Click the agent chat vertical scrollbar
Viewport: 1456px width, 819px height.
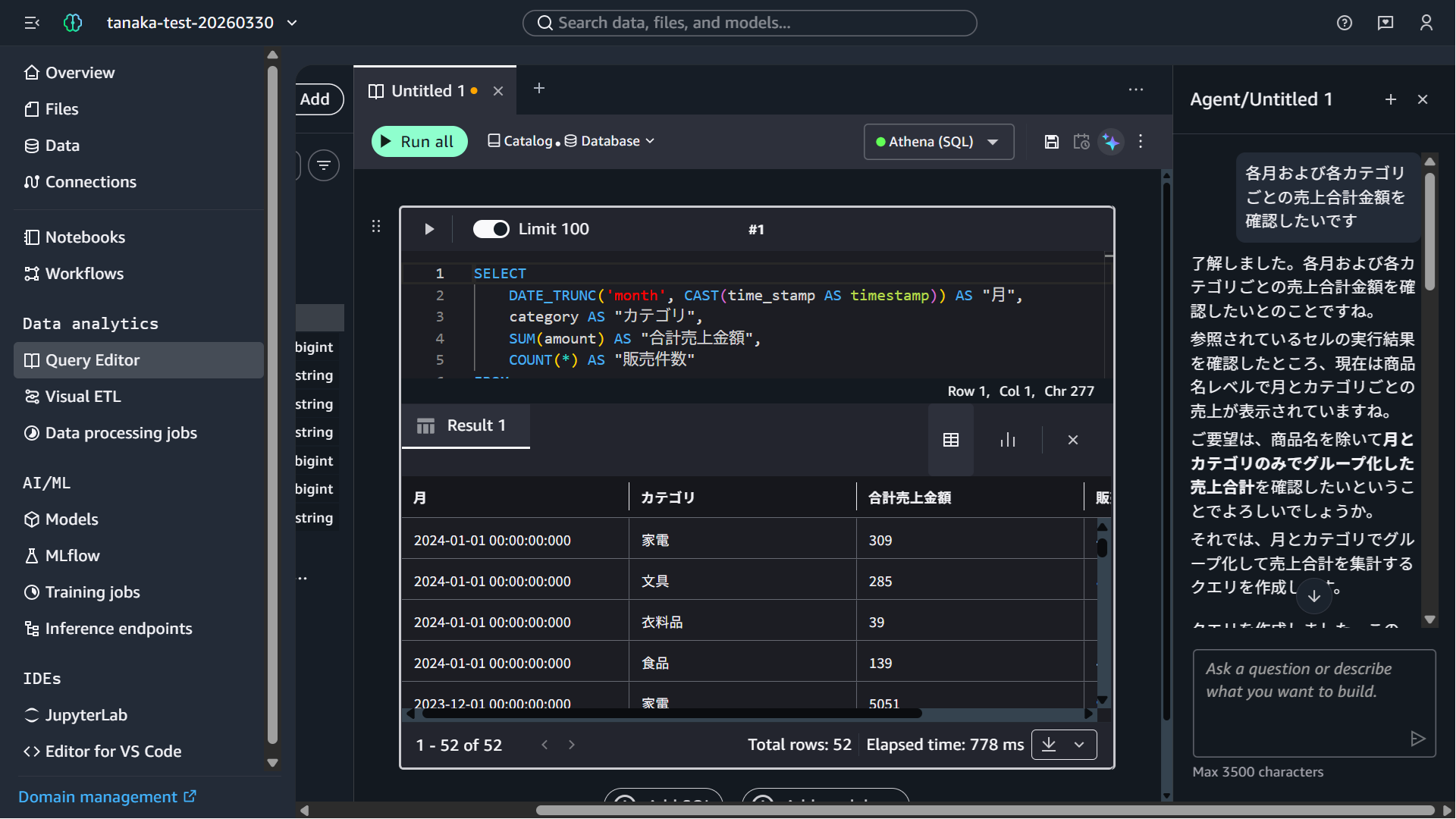click(1429, 231)
